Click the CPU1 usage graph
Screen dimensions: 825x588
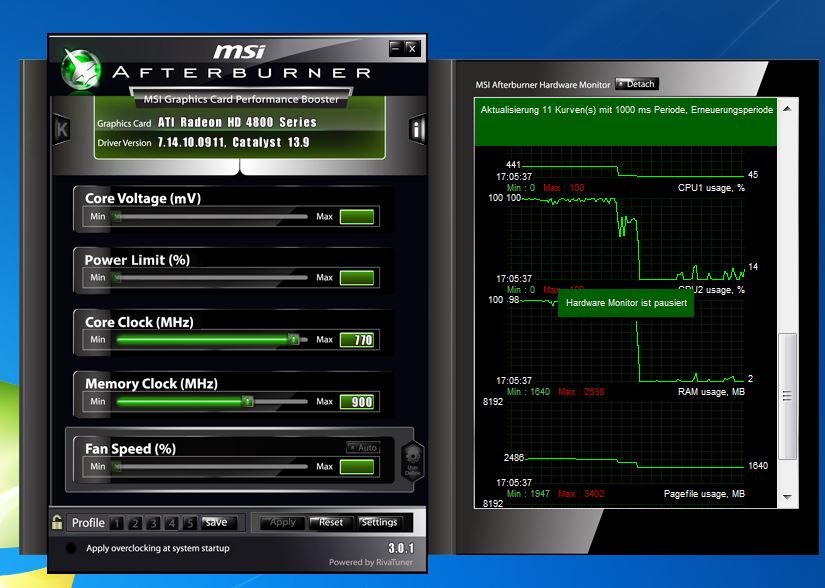click(x=626, y=239)
